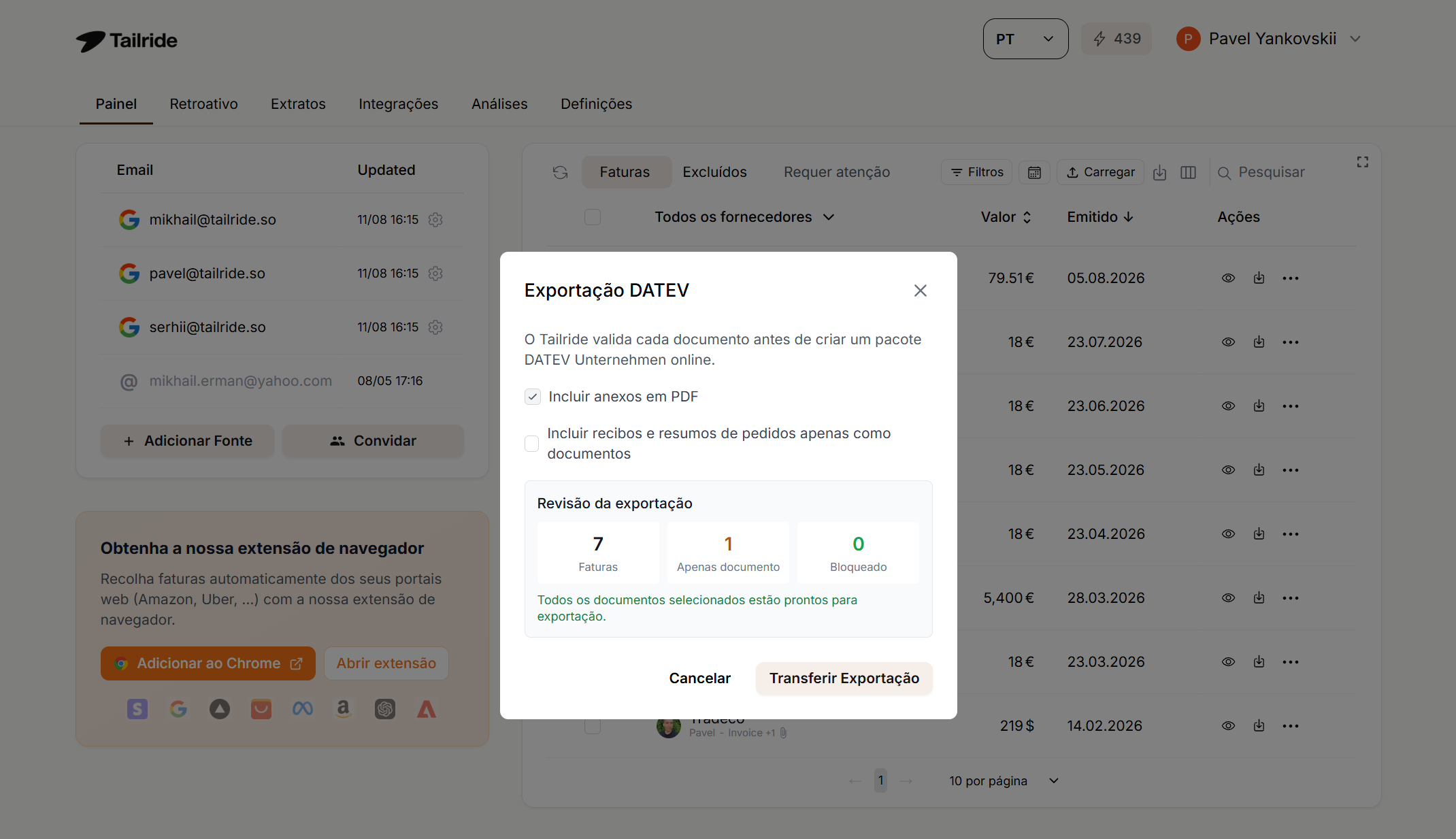
Task: Click the toolbar download icon beside Carregar
Action: coord(1160,173)
